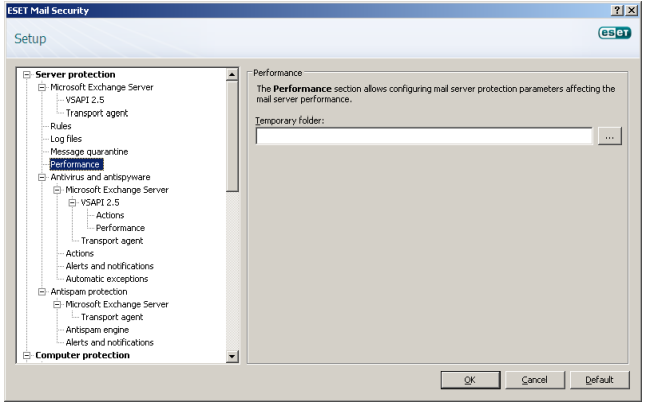Confirm settings with the OK button
This screenshot has height=404, width=647.
470,380
